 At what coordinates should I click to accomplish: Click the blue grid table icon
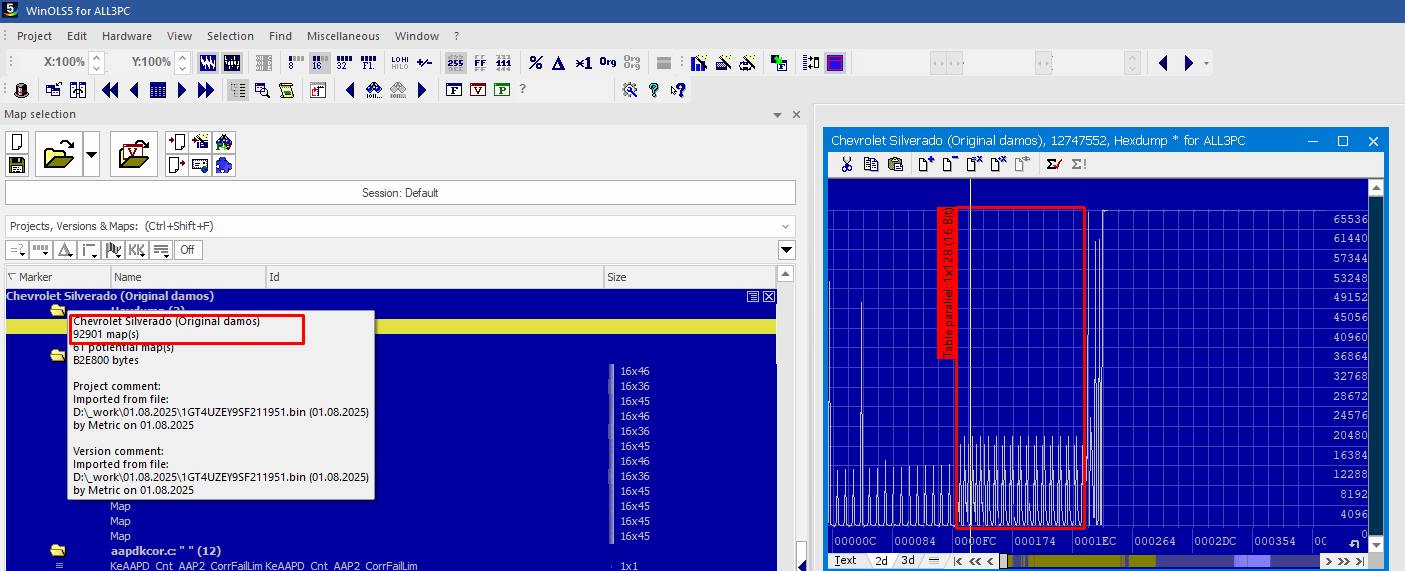pos(158,90)
